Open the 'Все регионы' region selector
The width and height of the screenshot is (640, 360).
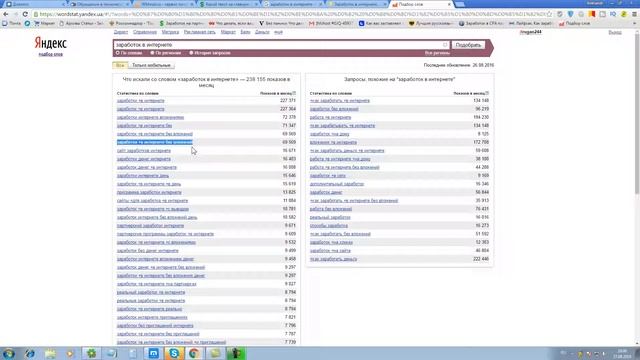[437, 53]
